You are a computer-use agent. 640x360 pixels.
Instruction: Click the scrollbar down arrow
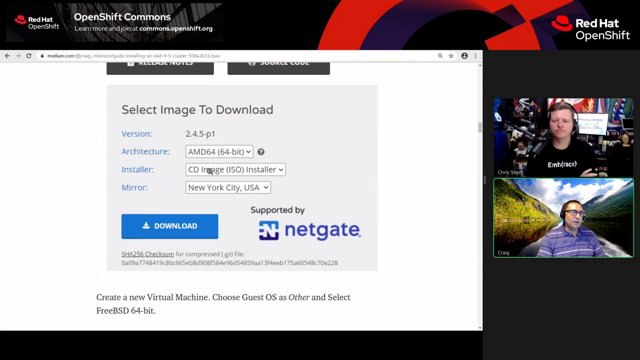click(480, 327)
